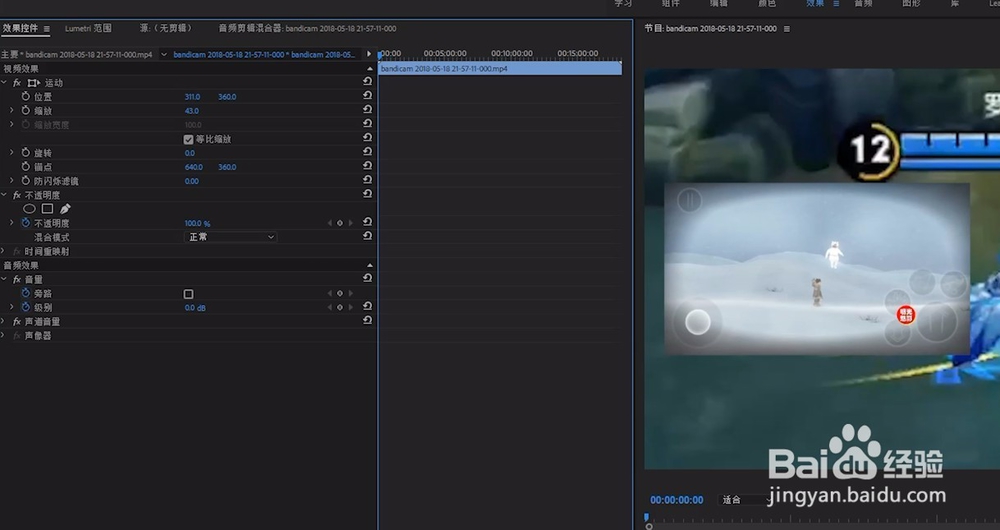Open the master clip dropdown arrow
The width and height of the screenshot is (1000, 530).
tap(164, 54)
